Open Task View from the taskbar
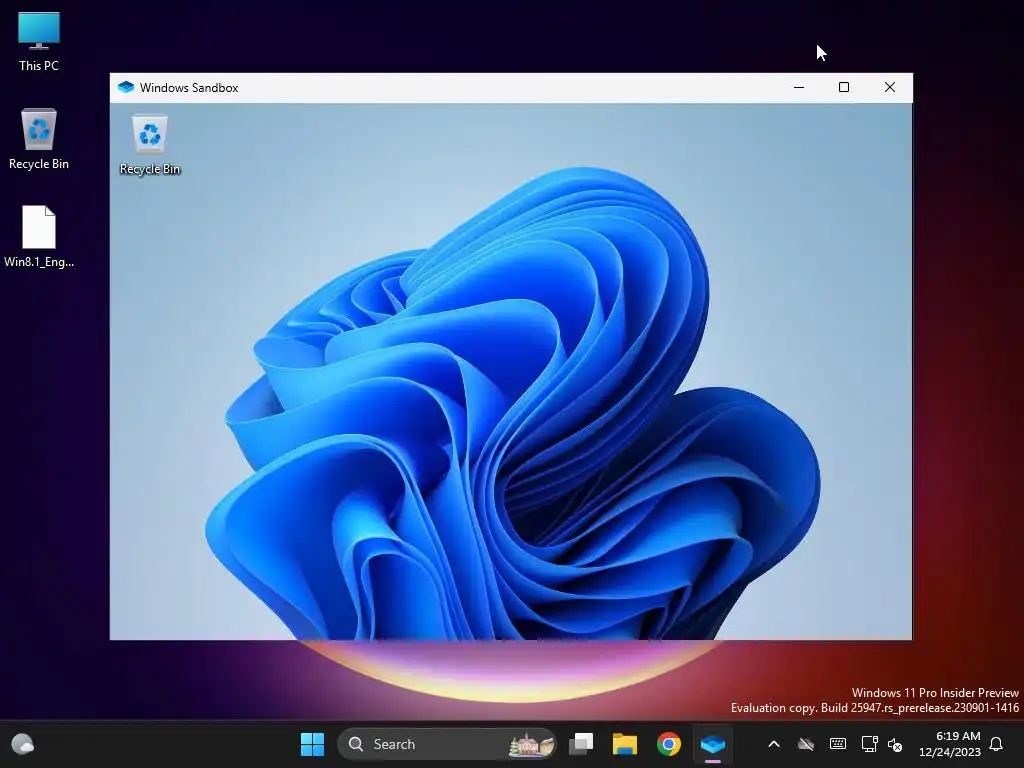 pos(581,744)
